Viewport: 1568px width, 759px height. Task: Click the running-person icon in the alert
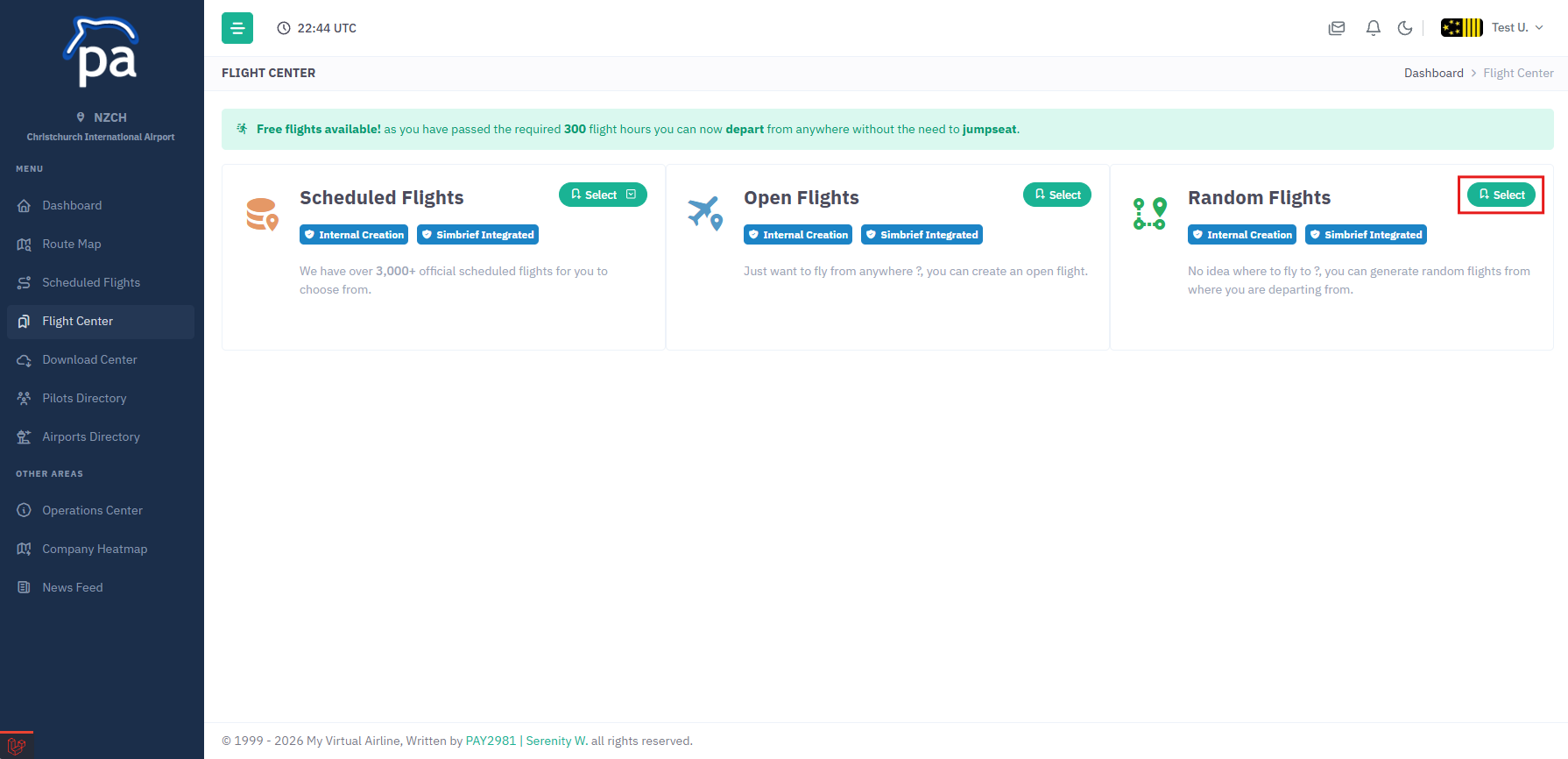click(x=242, y=129)
